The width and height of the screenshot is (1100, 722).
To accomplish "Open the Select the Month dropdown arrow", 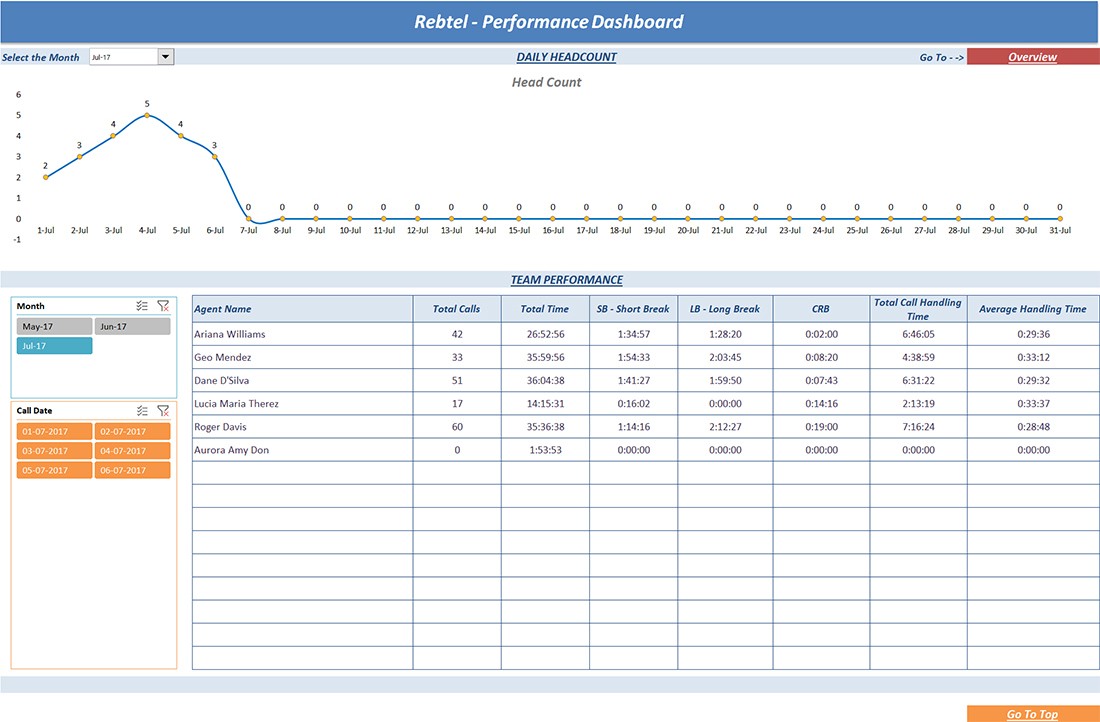I will (166, 57).
